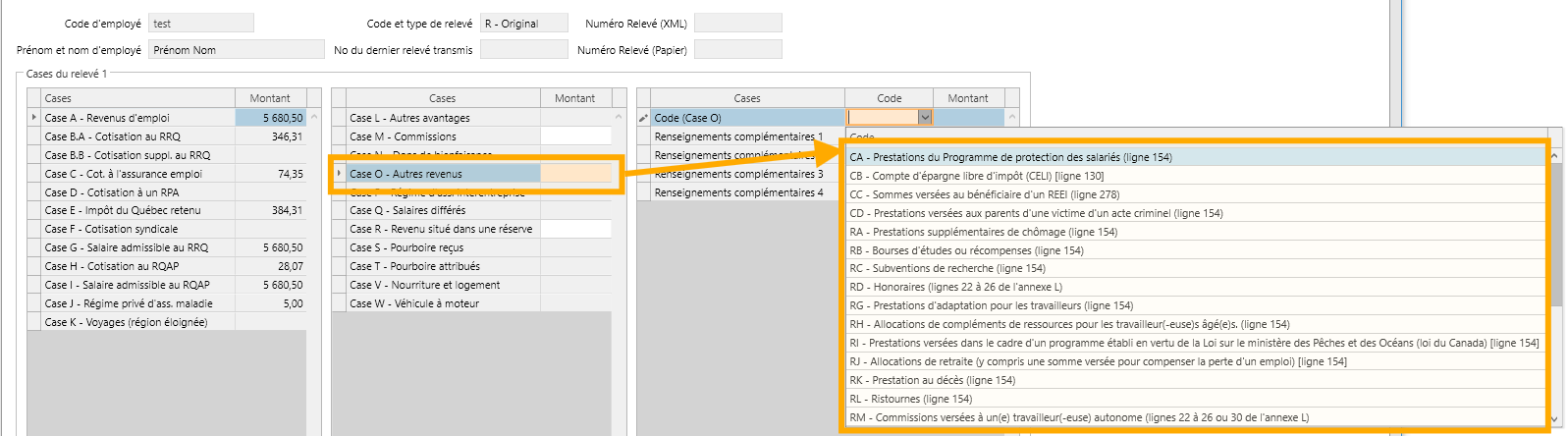Image resolution: width=1568 pixels, height=436 pixels.
Task: Click the Case E amount 384,31
Action: (x=271, y=210)
